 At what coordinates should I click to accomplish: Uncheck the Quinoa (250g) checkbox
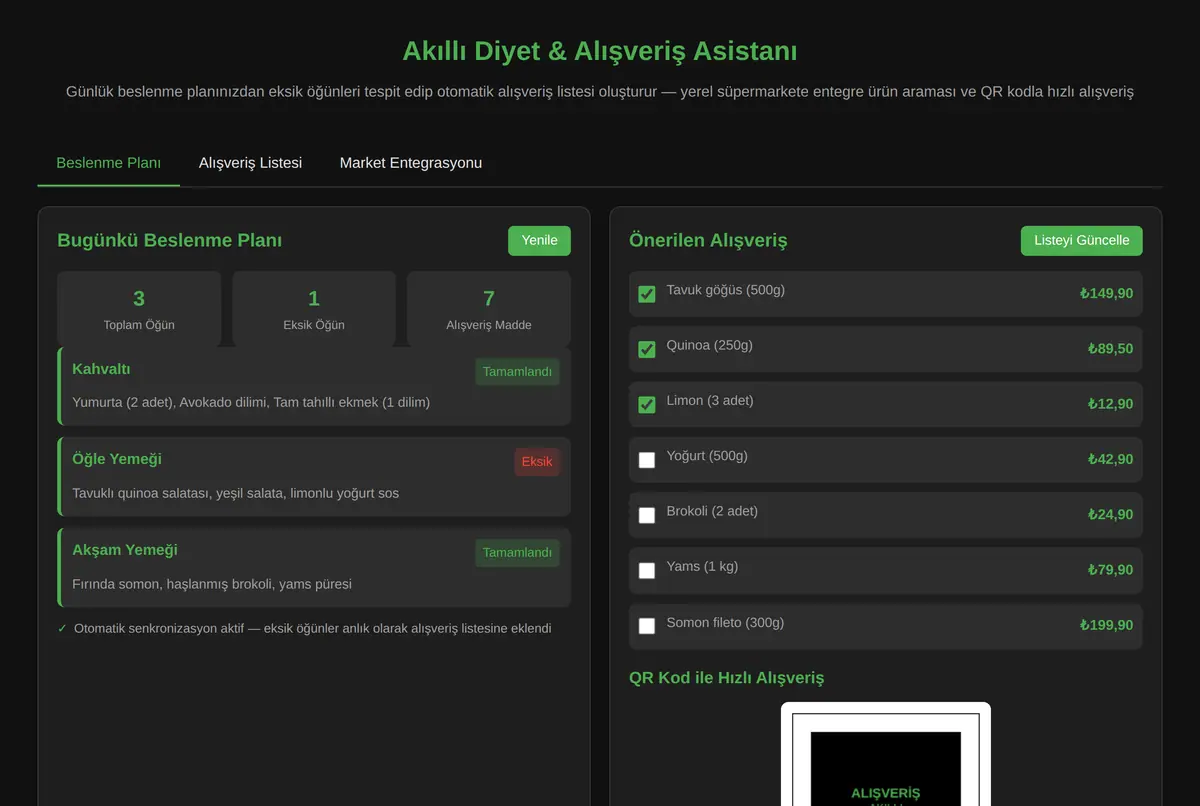647,349
